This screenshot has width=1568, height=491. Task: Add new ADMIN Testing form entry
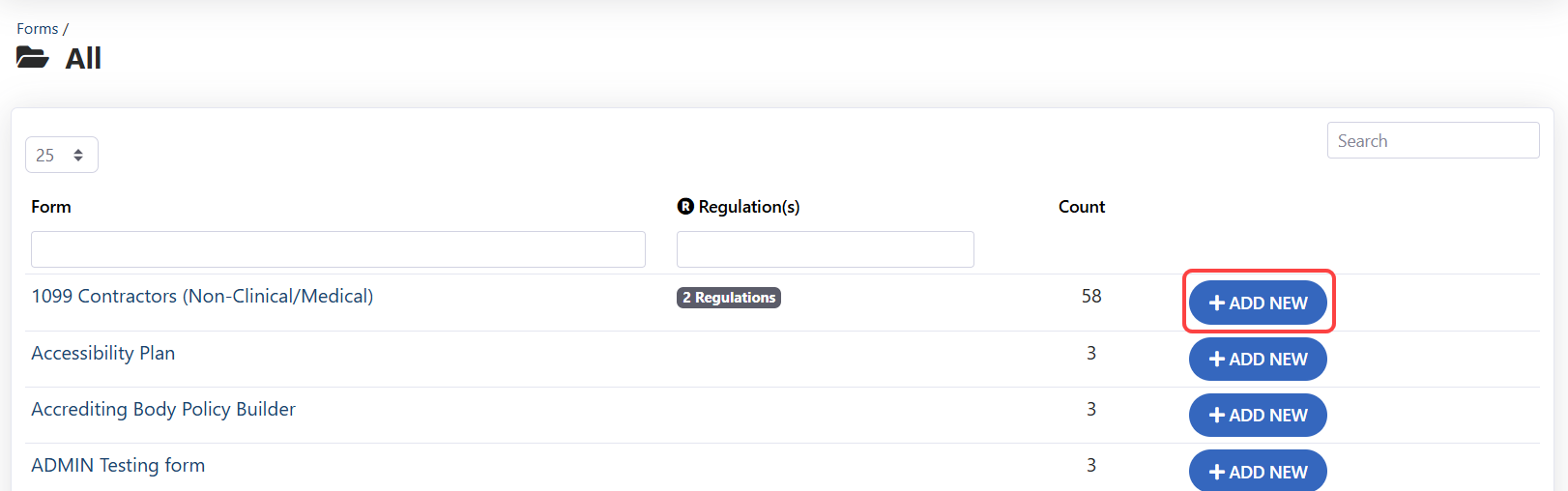(1257, 471)
